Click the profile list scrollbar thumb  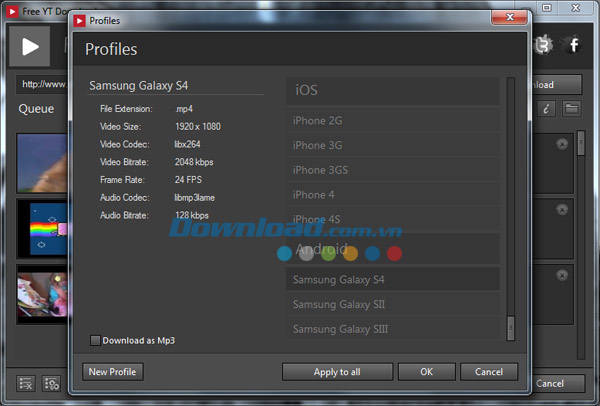[510, 328]
